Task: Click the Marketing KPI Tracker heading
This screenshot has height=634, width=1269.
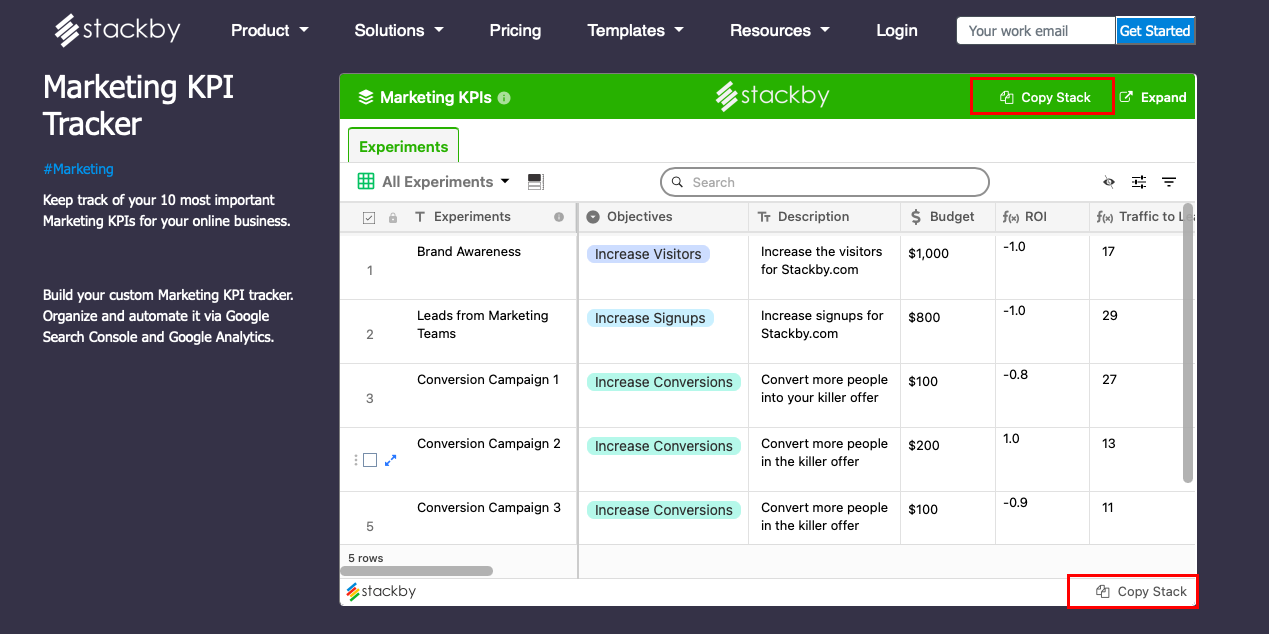Action: pos(138,105)
